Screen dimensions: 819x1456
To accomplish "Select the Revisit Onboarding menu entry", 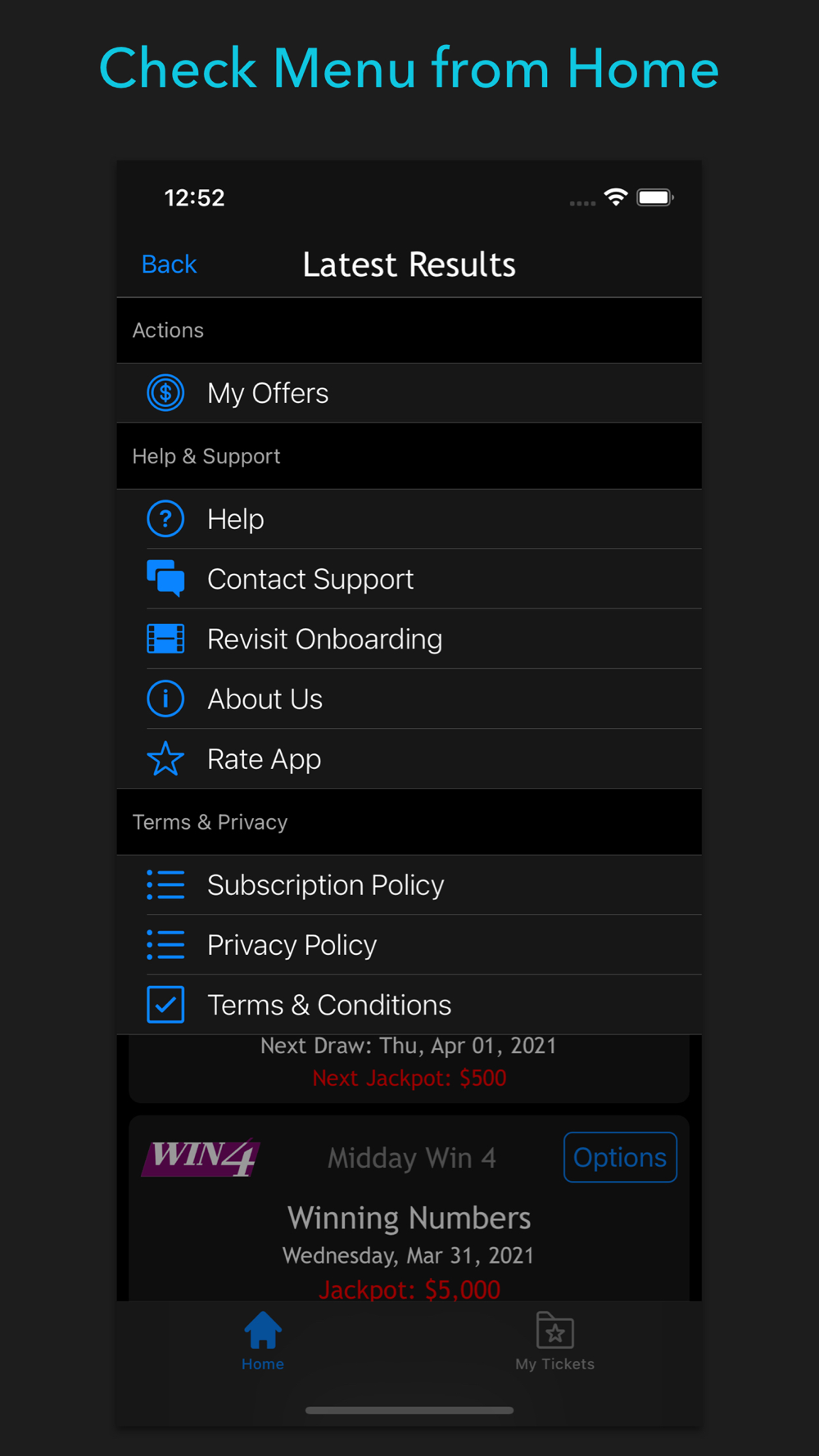I will 409,639.
